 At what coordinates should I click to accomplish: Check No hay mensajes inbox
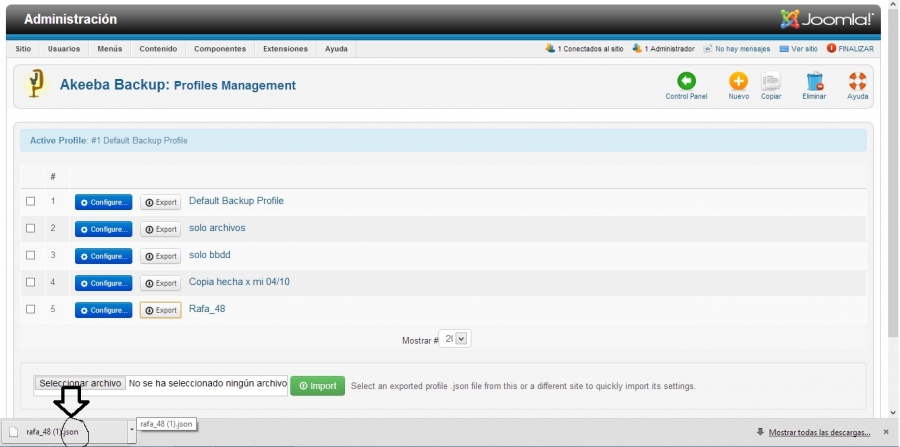tap(737, 49)
